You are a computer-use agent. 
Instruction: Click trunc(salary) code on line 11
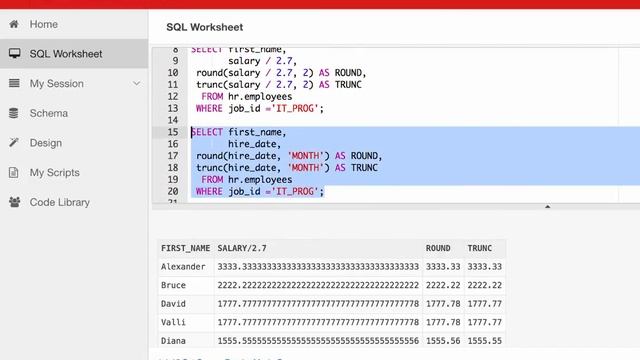[278, 84]
